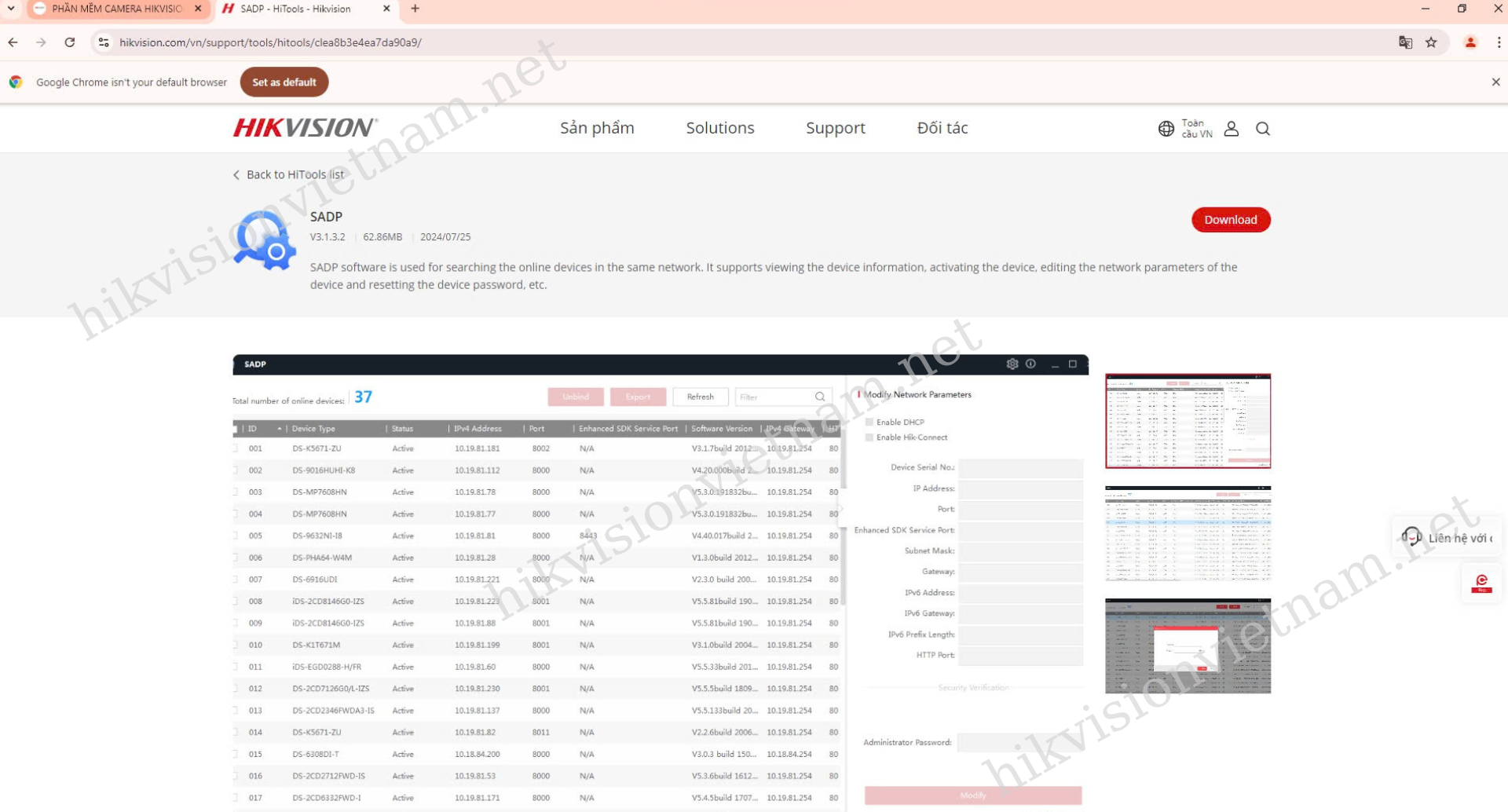Open the red e-support floating icon

[1481, 583]
